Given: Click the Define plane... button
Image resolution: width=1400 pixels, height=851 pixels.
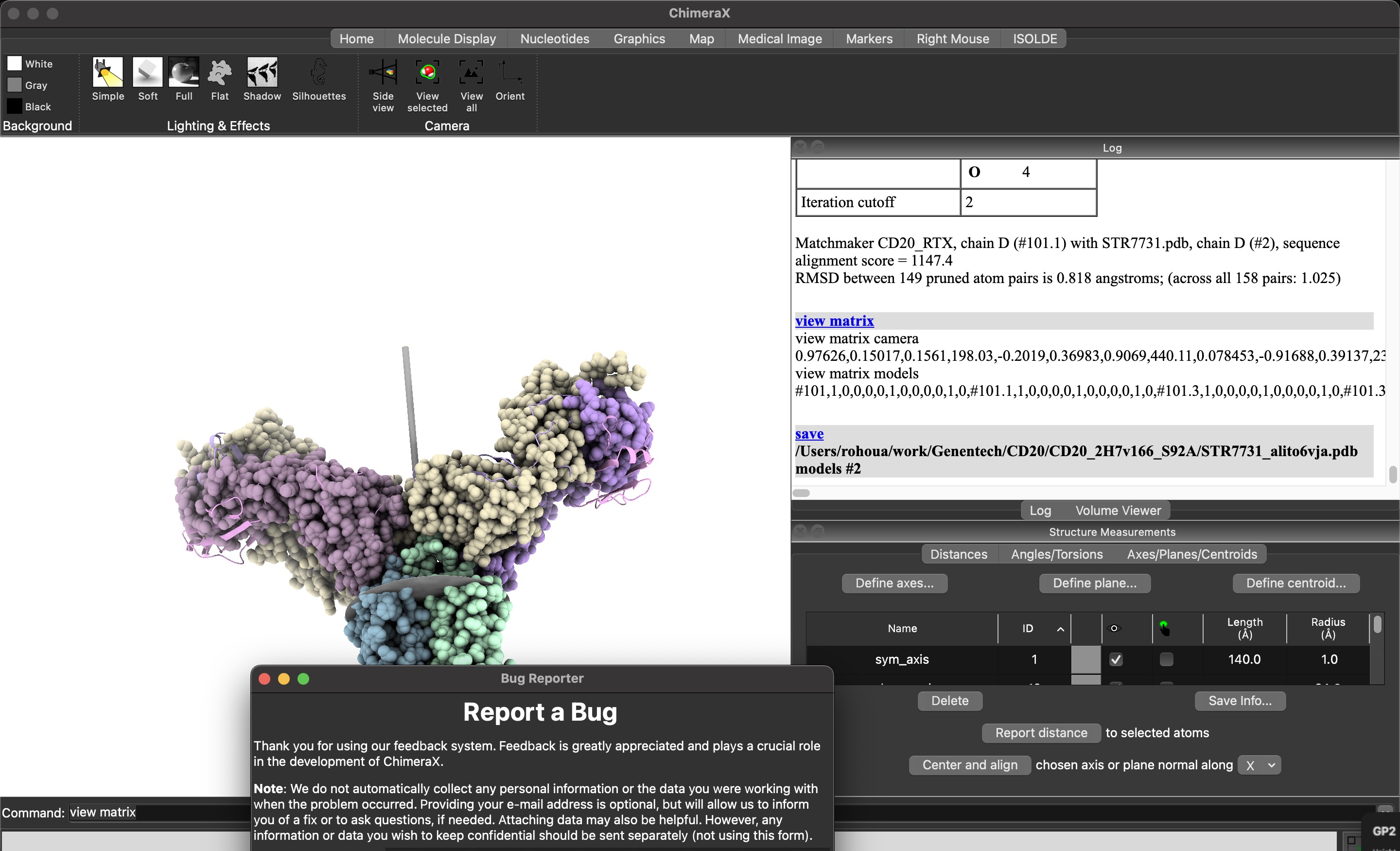Looking at the screenshot, I should tap(1094, 583).
